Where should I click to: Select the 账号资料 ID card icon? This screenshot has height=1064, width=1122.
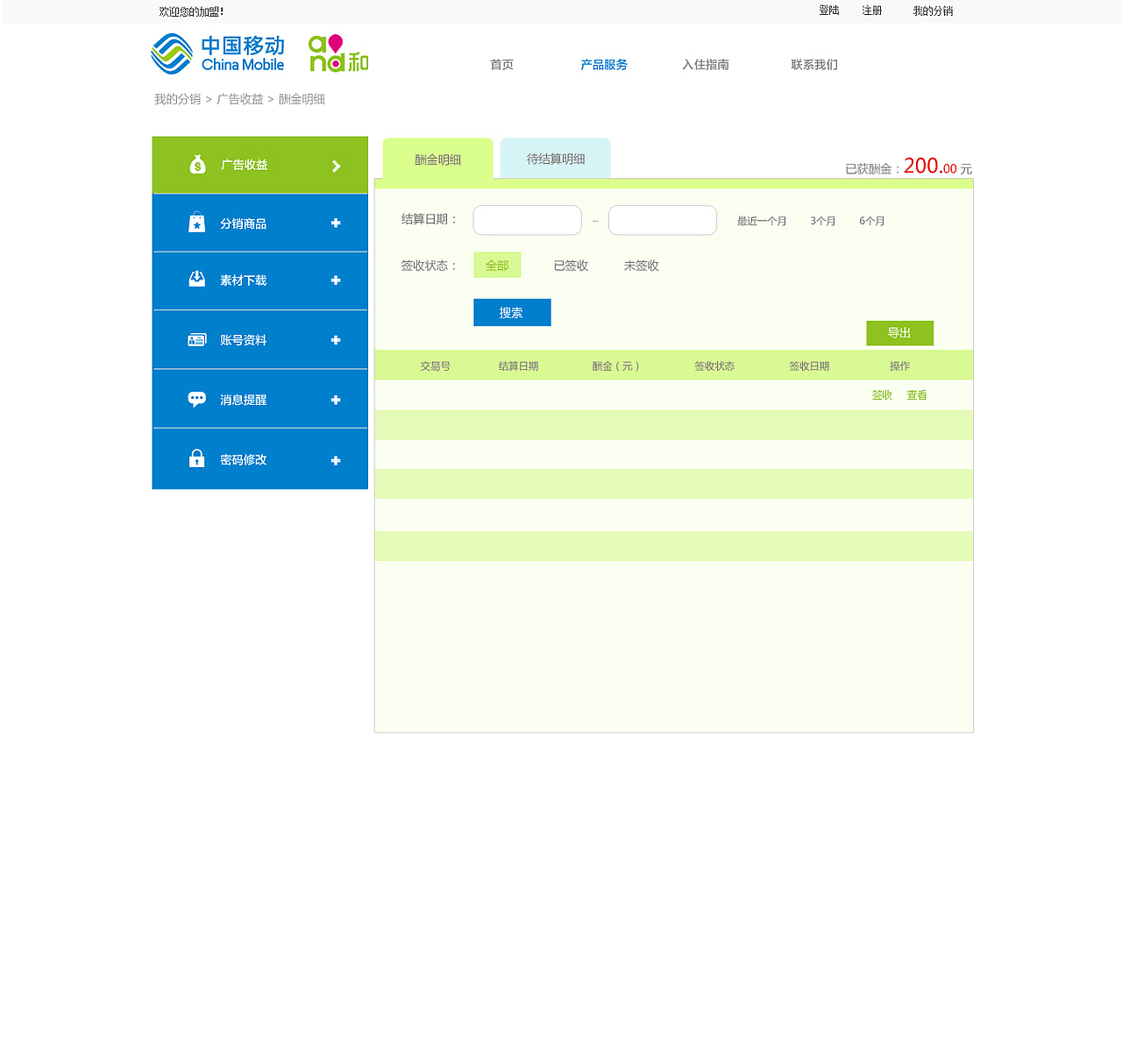tap(196, 339)
